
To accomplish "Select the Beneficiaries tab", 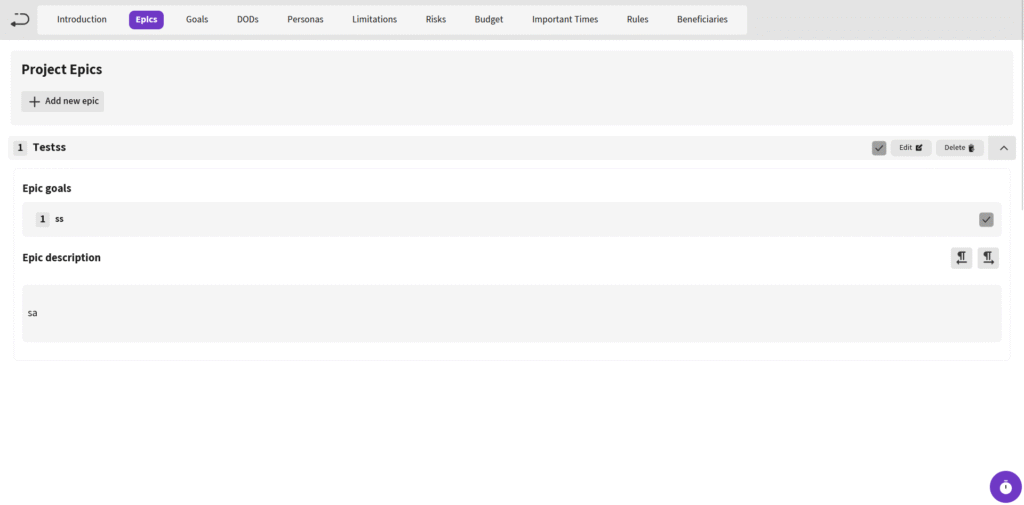I will (702, 20).
